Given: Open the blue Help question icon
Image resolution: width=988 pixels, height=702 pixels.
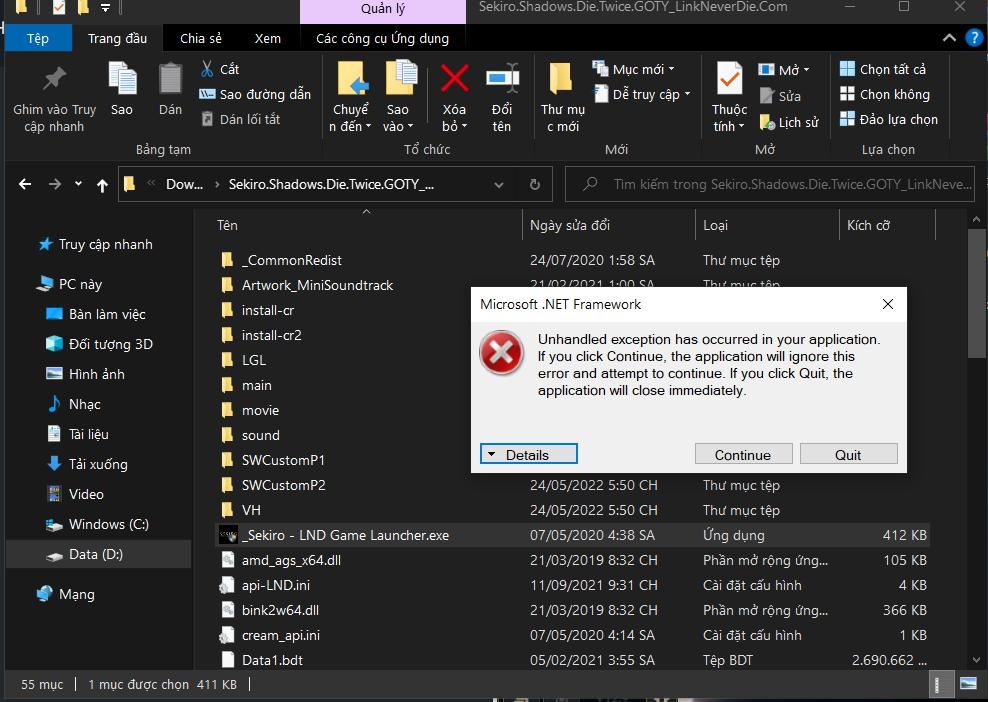Looking at the screenshot, I should click(x=974, y=38).
